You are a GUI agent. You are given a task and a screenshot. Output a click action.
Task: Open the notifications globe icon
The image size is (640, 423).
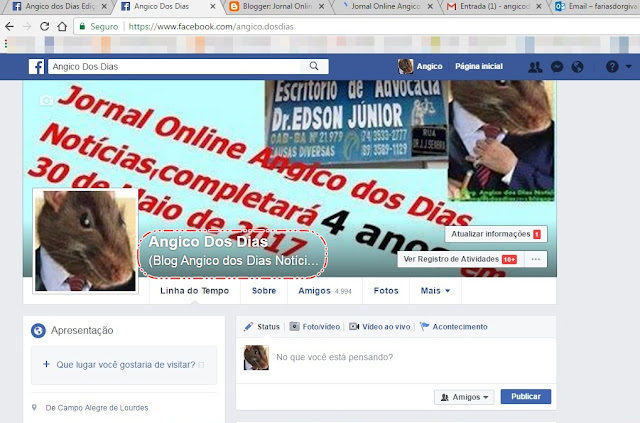point(577,67)
